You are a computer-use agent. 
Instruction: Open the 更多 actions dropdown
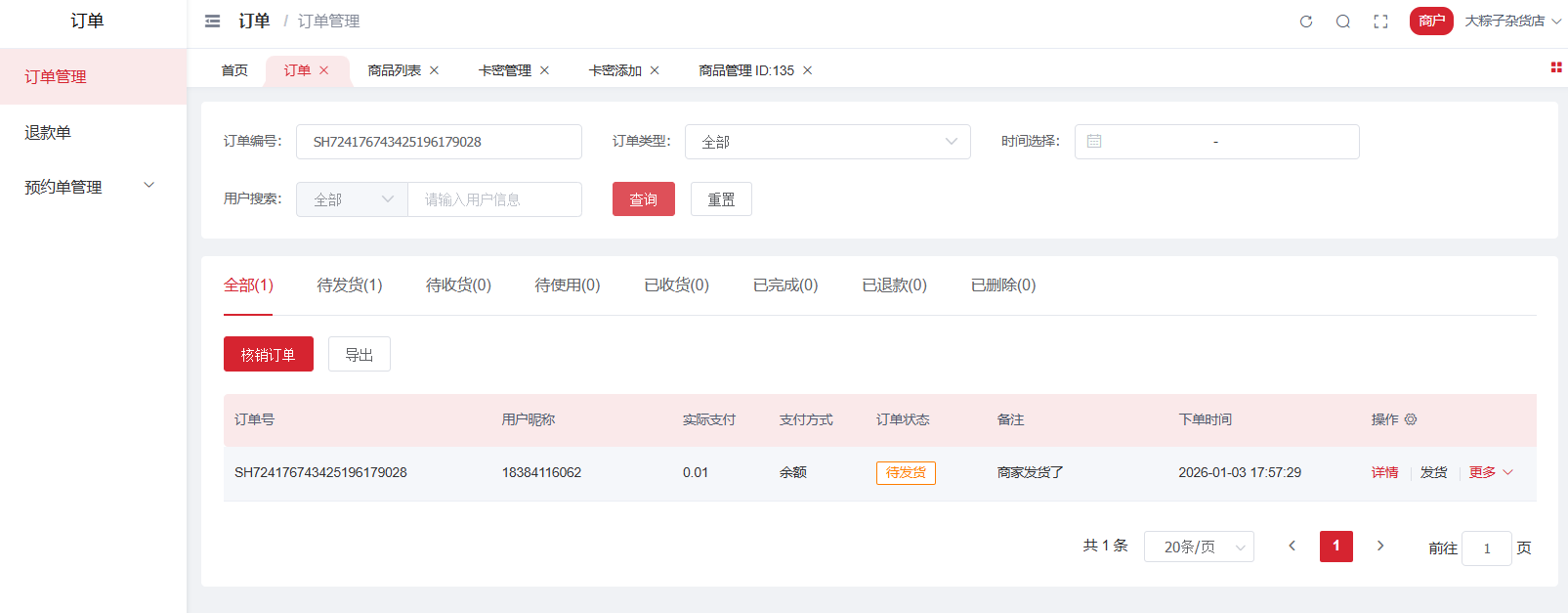click(1491, 472)
